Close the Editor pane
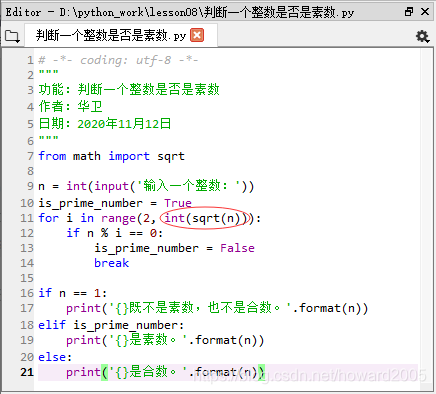Image resolution: width=436 pixels, height=394 pixels. [425, 12]
